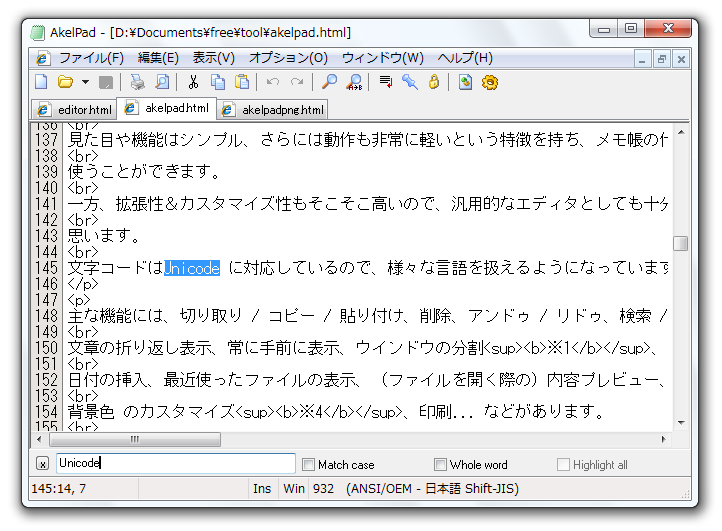Click the horizontal scrollbar left arrow

point(39,439)
